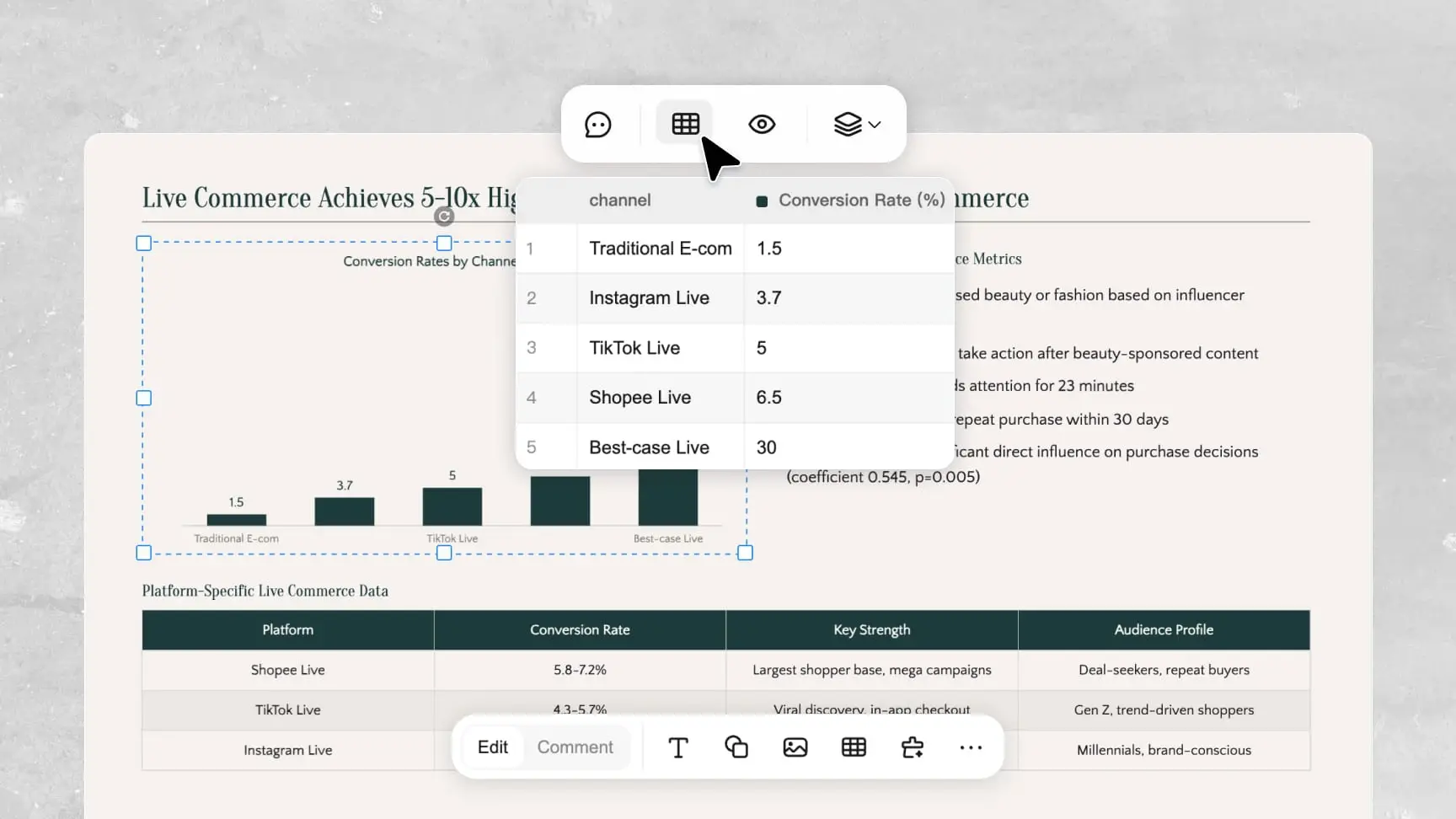Click the 'Platform-Specific Live Commerce Data' heading

265,591
